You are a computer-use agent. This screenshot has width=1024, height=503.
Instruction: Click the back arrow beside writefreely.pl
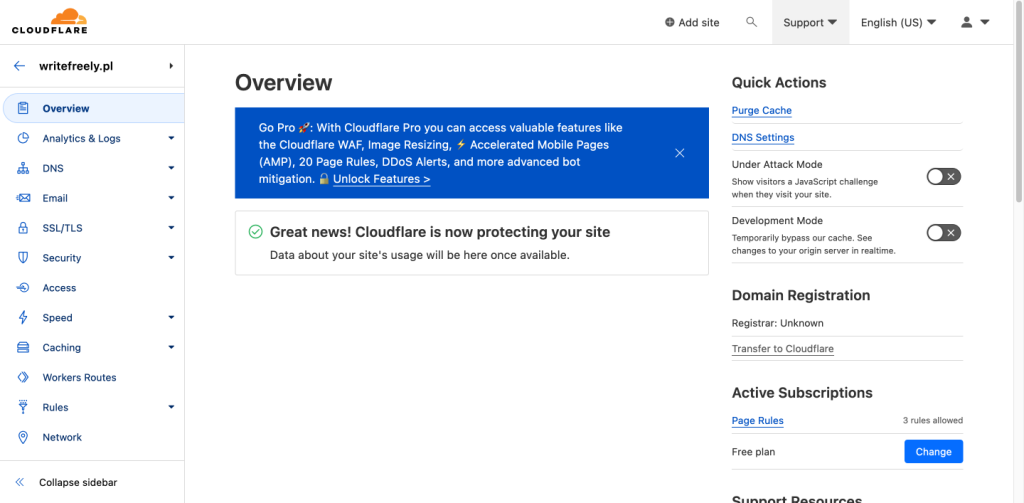[x=19, y=66]
